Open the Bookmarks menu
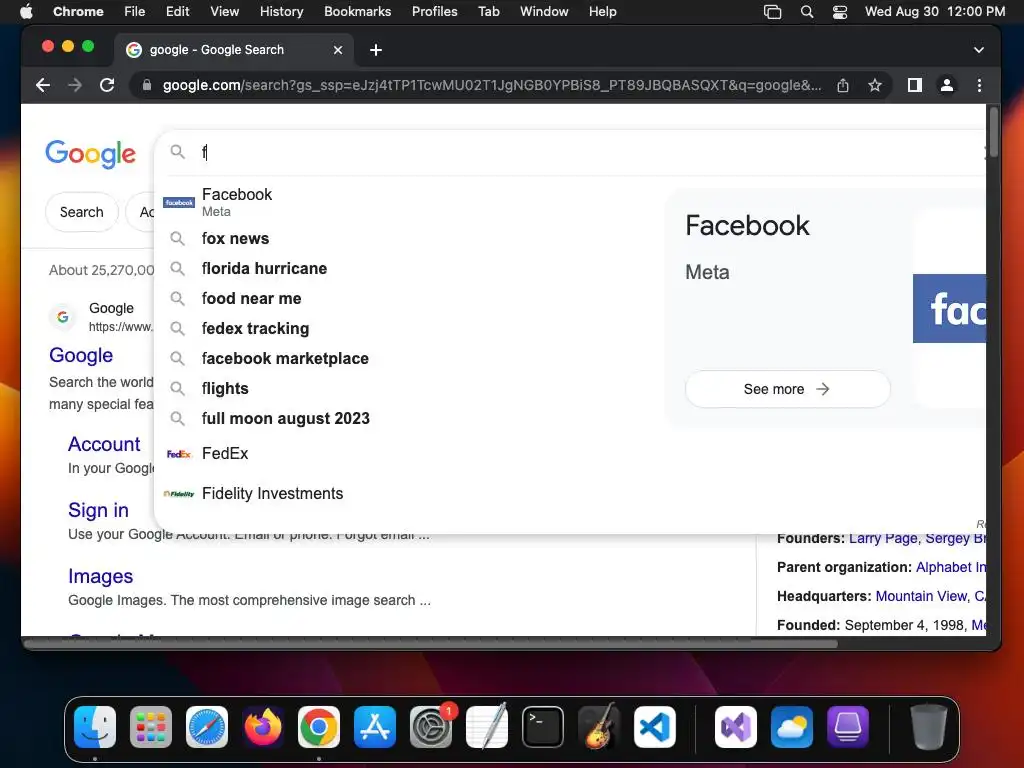1024x768 pixels. (357, 12)
